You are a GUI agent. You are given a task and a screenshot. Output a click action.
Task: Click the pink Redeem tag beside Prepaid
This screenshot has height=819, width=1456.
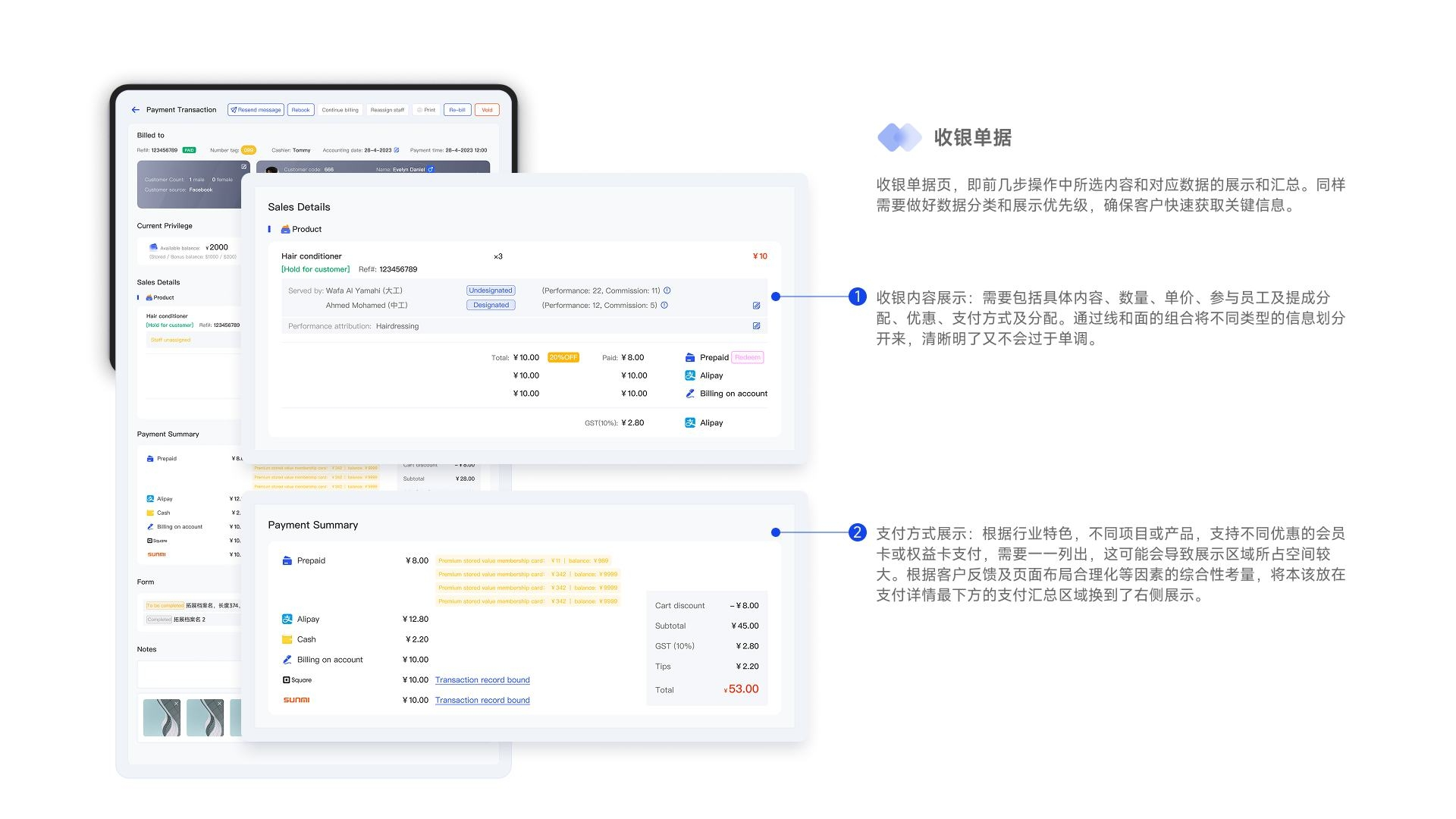748,357
